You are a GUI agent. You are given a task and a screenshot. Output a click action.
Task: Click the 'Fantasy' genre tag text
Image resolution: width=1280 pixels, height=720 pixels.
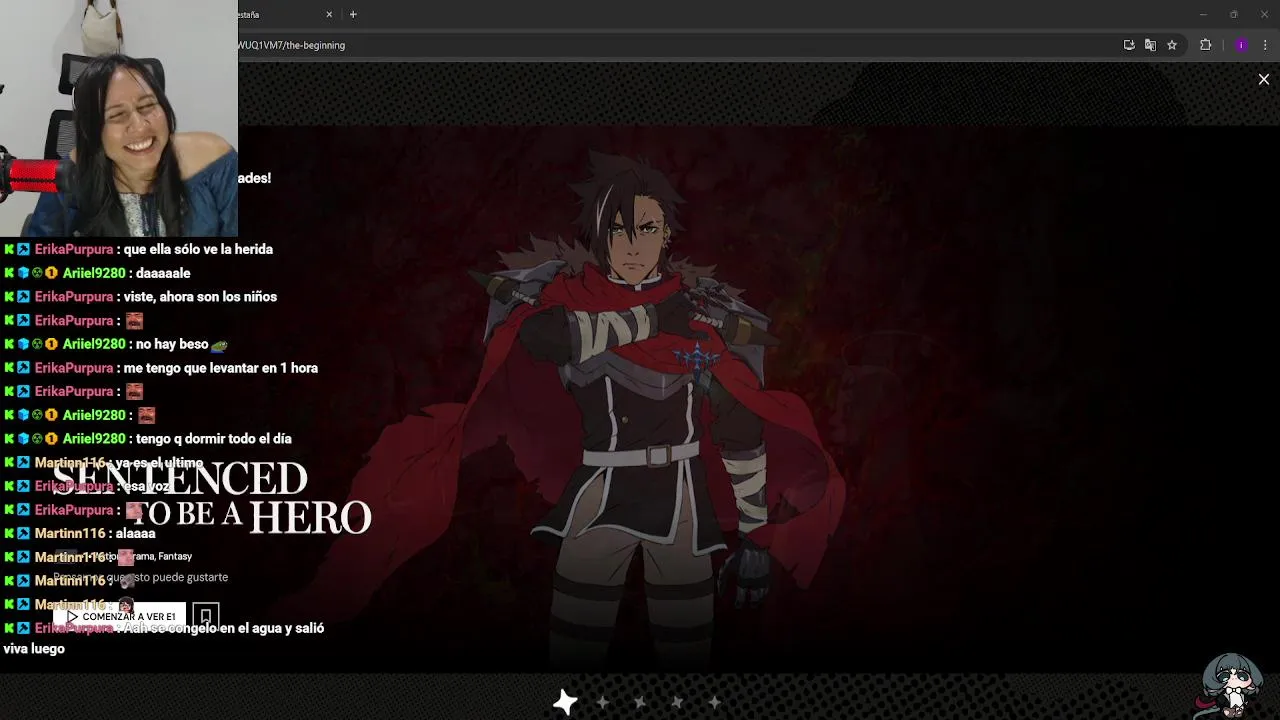click(175, 556)
